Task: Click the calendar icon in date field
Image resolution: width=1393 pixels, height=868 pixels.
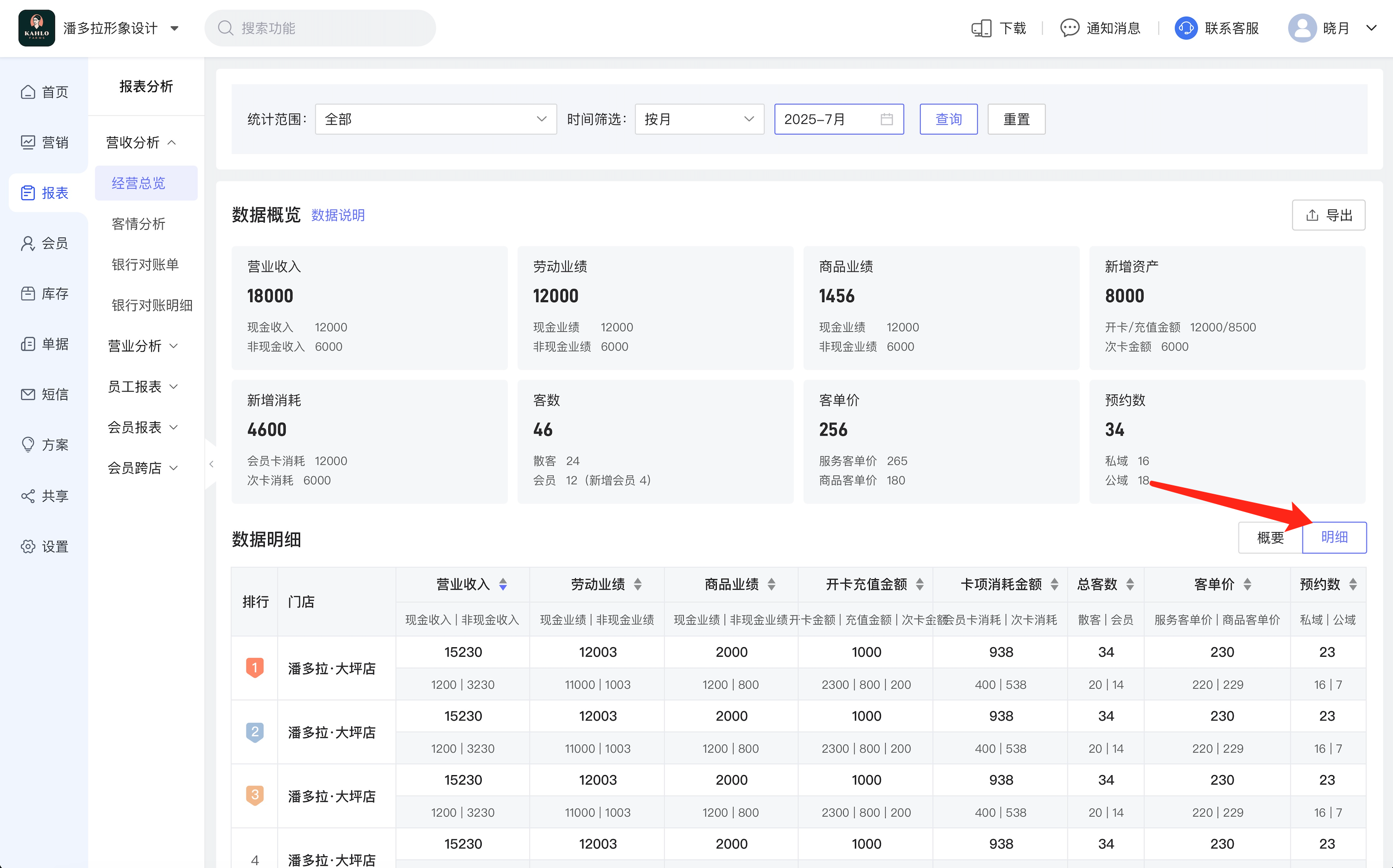Action: pyautogui.click(x=887, y=119)
